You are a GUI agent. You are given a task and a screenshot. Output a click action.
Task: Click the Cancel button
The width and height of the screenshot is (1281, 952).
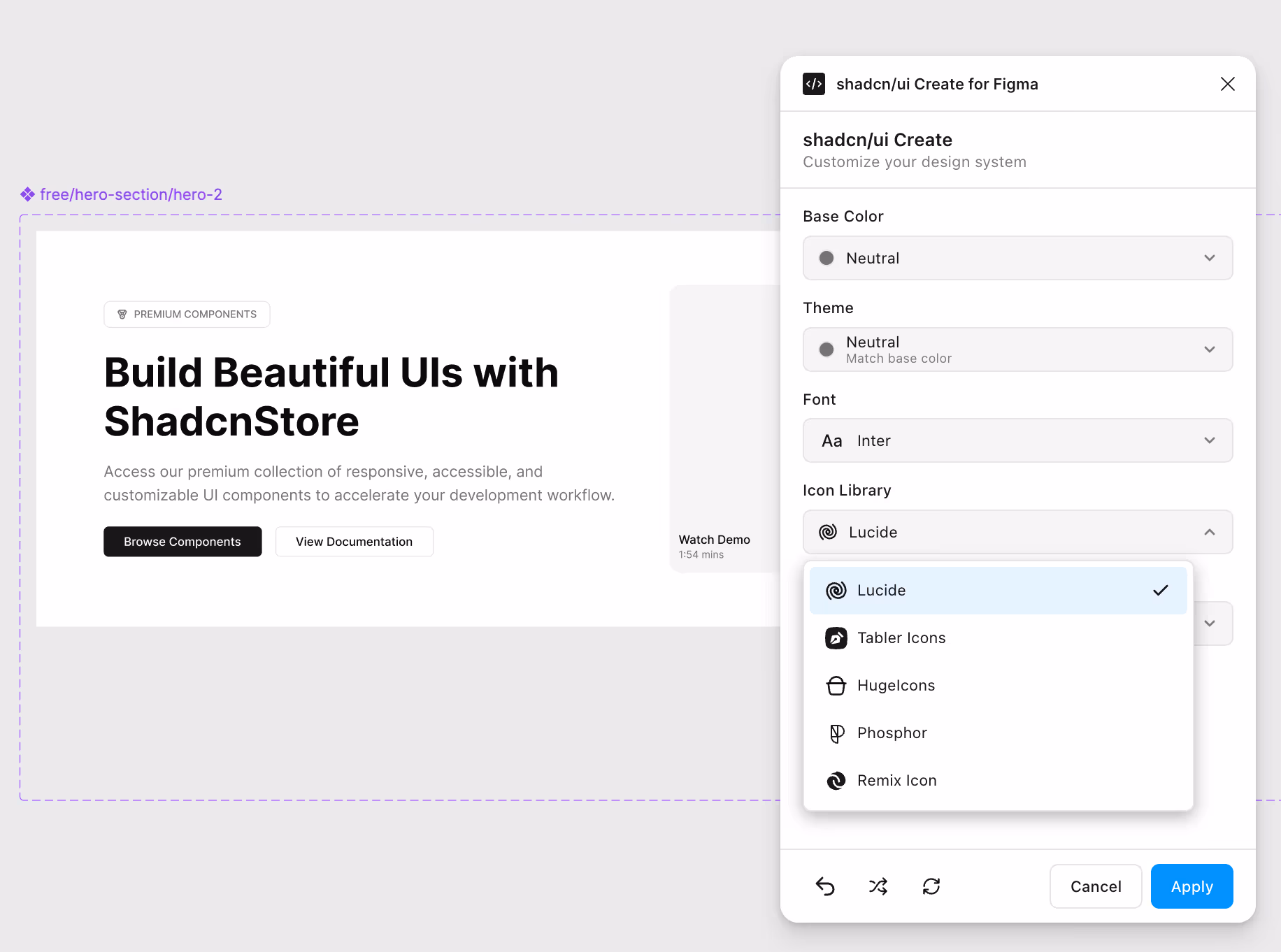(1096, 886)
